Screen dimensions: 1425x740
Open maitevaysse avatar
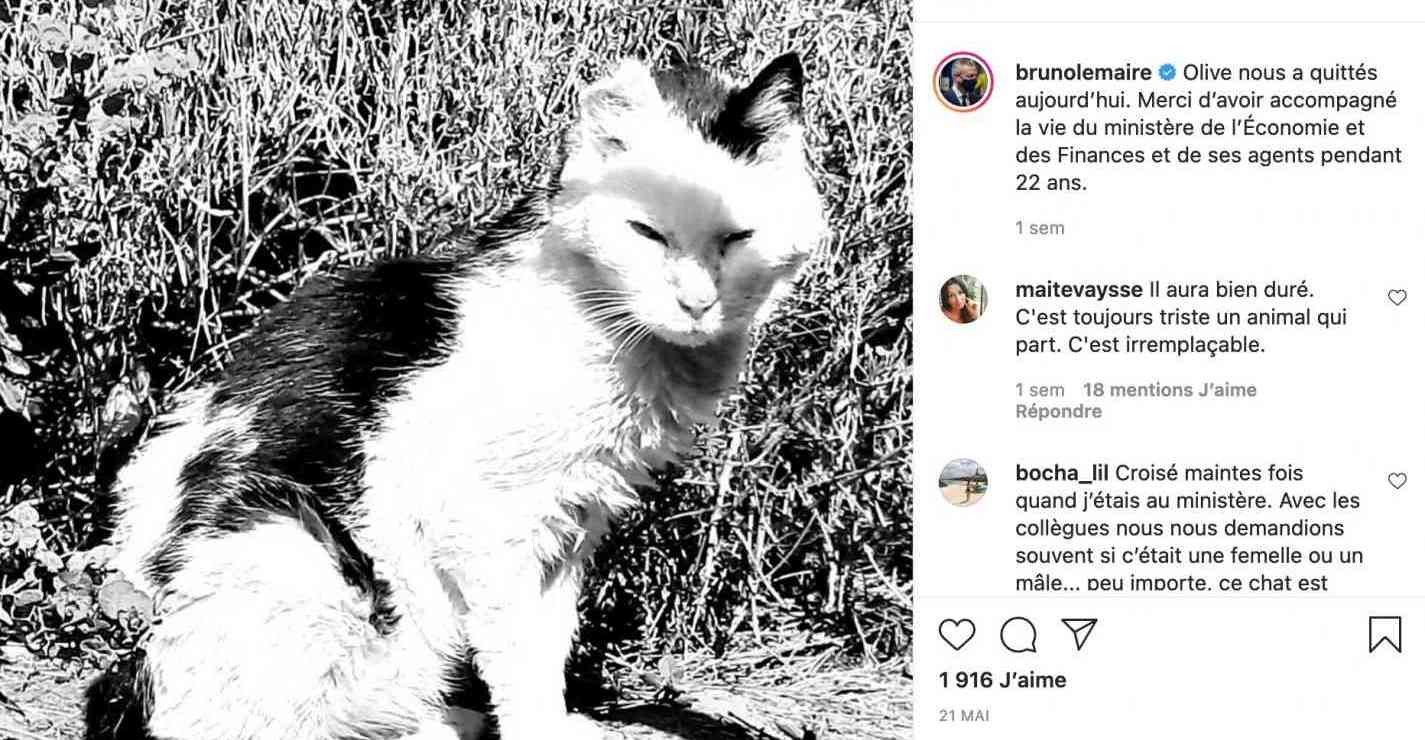(x=963, y=299)
